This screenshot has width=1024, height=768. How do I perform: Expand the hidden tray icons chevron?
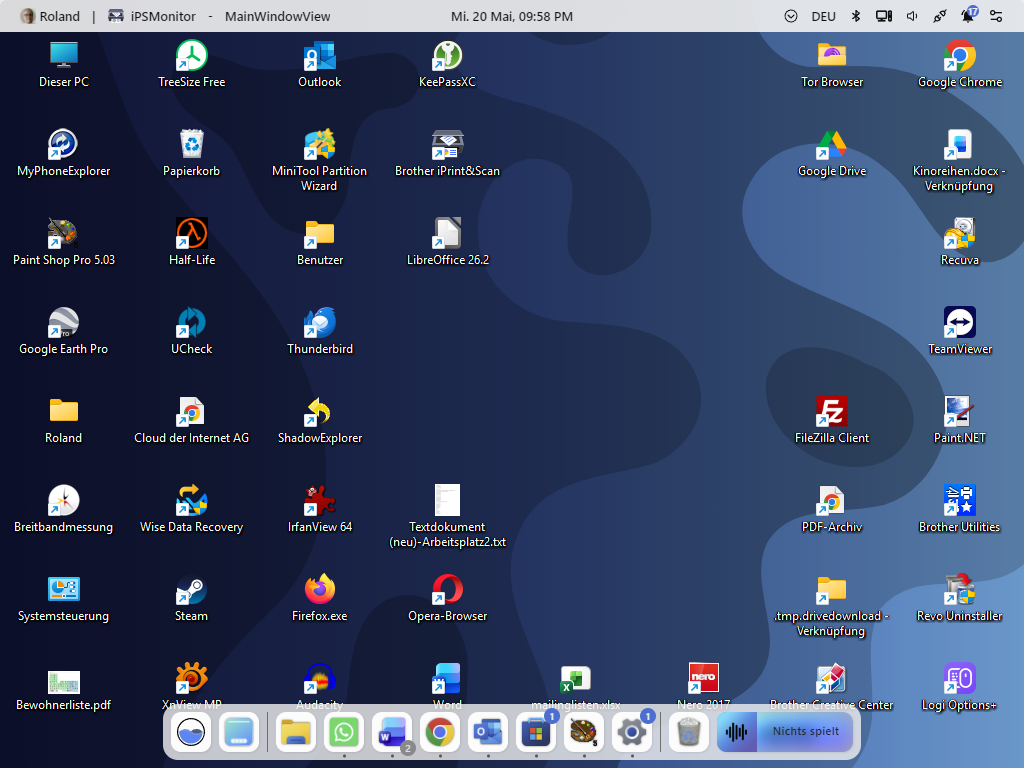tap(790, 16)
